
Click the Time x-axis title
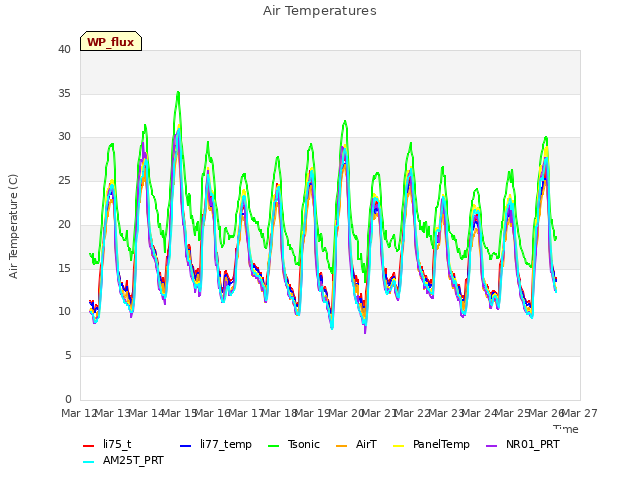[566, 429]
